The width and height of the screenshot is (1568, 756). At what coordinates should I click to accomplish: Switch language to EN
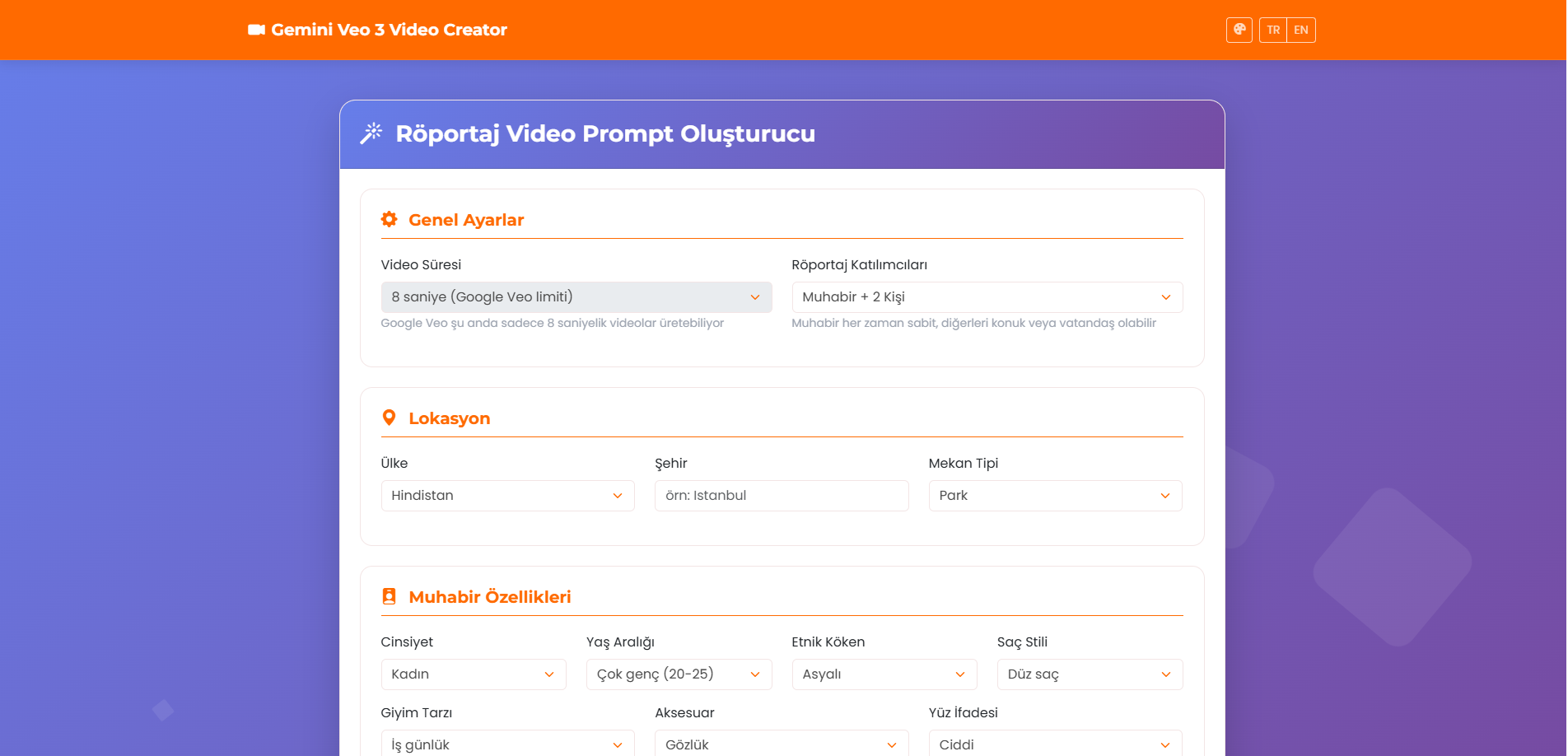(1301, 30)
